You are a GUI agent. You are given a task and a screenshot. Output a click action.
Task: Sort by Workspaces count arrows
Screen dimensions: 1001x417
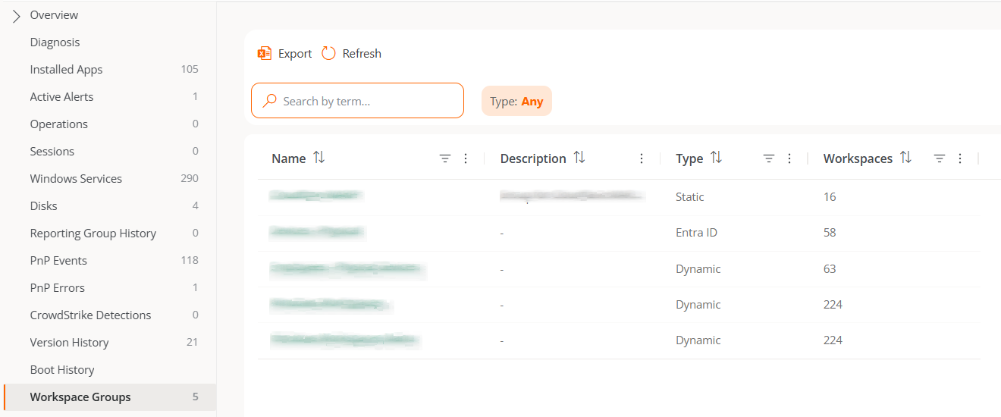[x=906, y=158]
